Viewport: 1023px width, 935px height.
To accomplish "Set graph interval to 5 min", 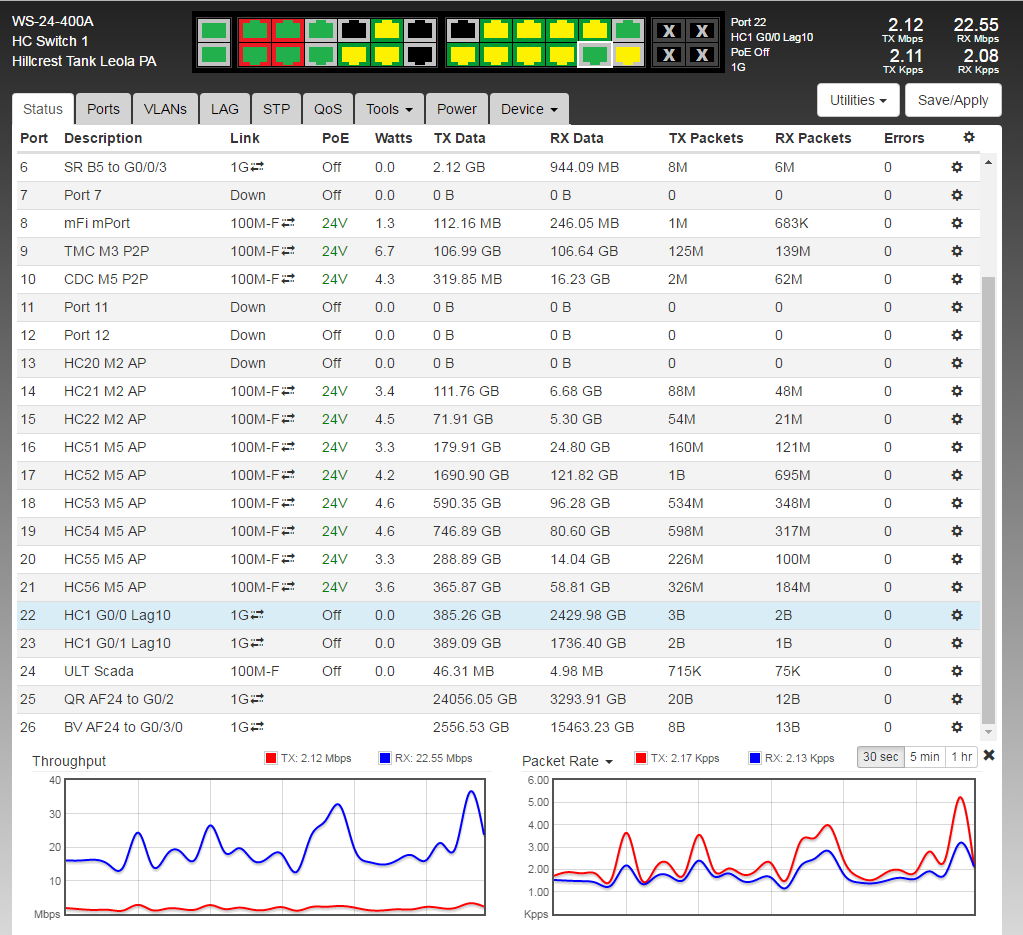I will [x=924, y=757].
